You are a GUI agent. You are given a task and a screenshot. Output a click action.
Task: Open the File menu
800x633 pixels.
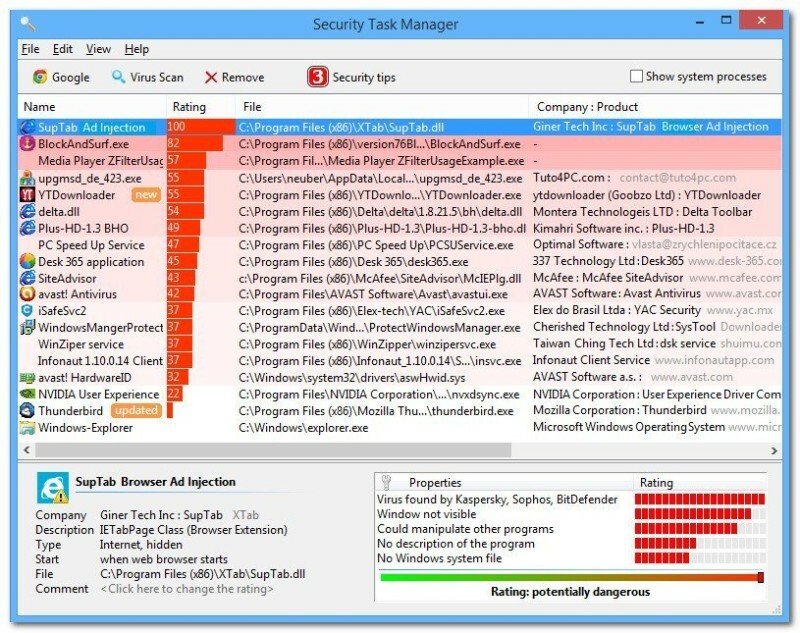point(29,48)
